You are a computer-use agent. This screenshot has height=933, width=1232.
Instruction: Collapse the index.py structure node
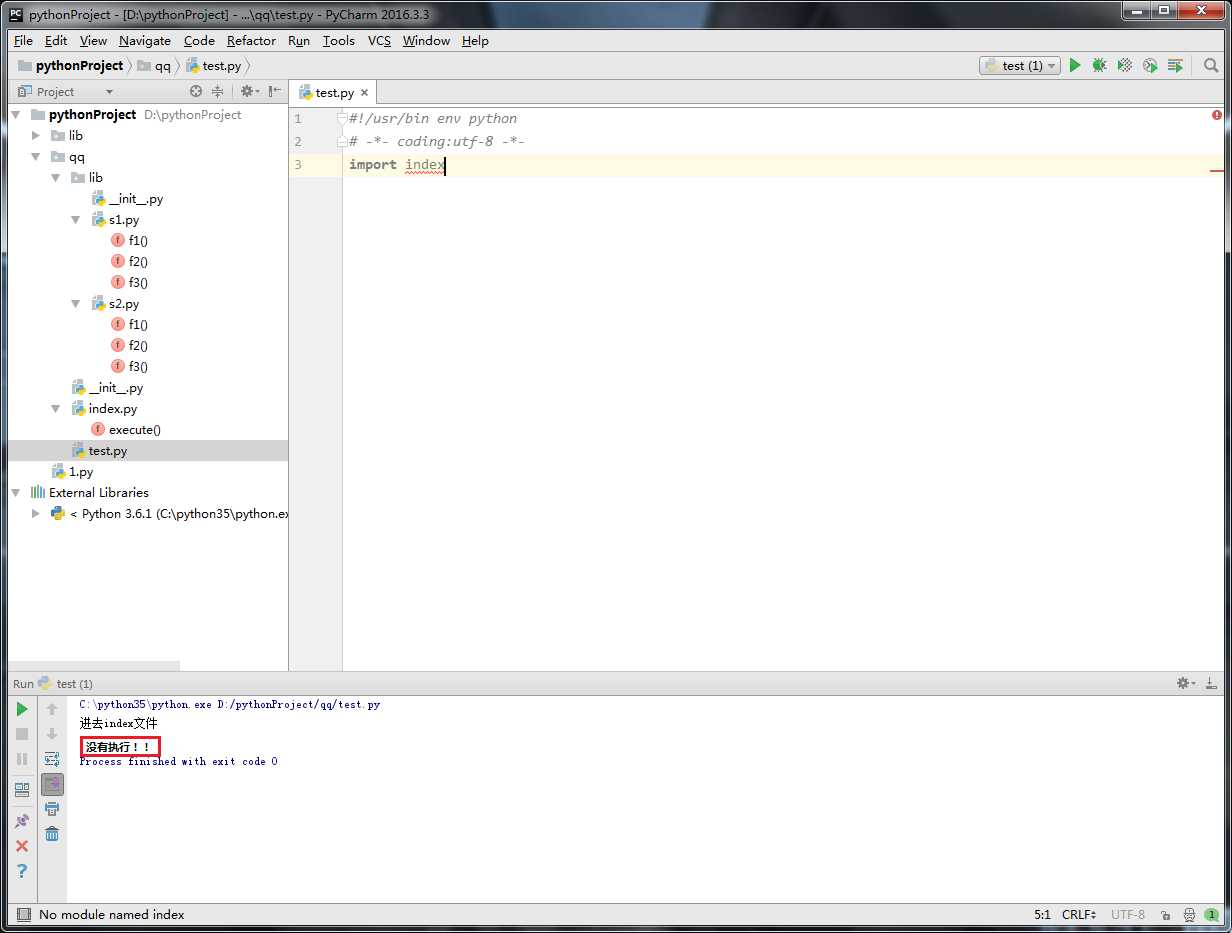click(x=56, y=408)
